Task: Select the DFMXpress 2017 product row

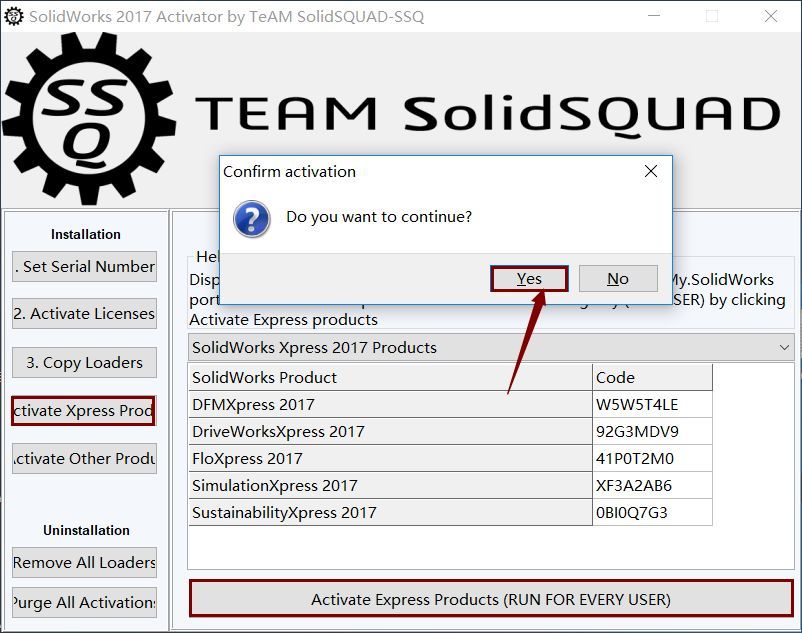Action: pos(300,405)
